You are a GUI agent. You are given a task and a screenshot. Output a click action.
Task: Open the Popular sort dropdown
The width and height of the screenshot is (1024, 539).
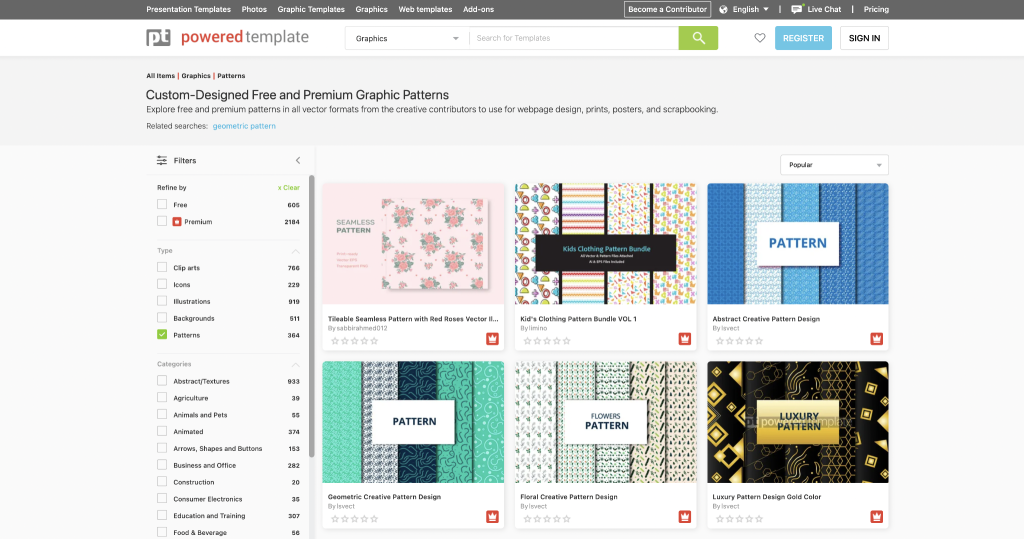(x=834, y=165)
